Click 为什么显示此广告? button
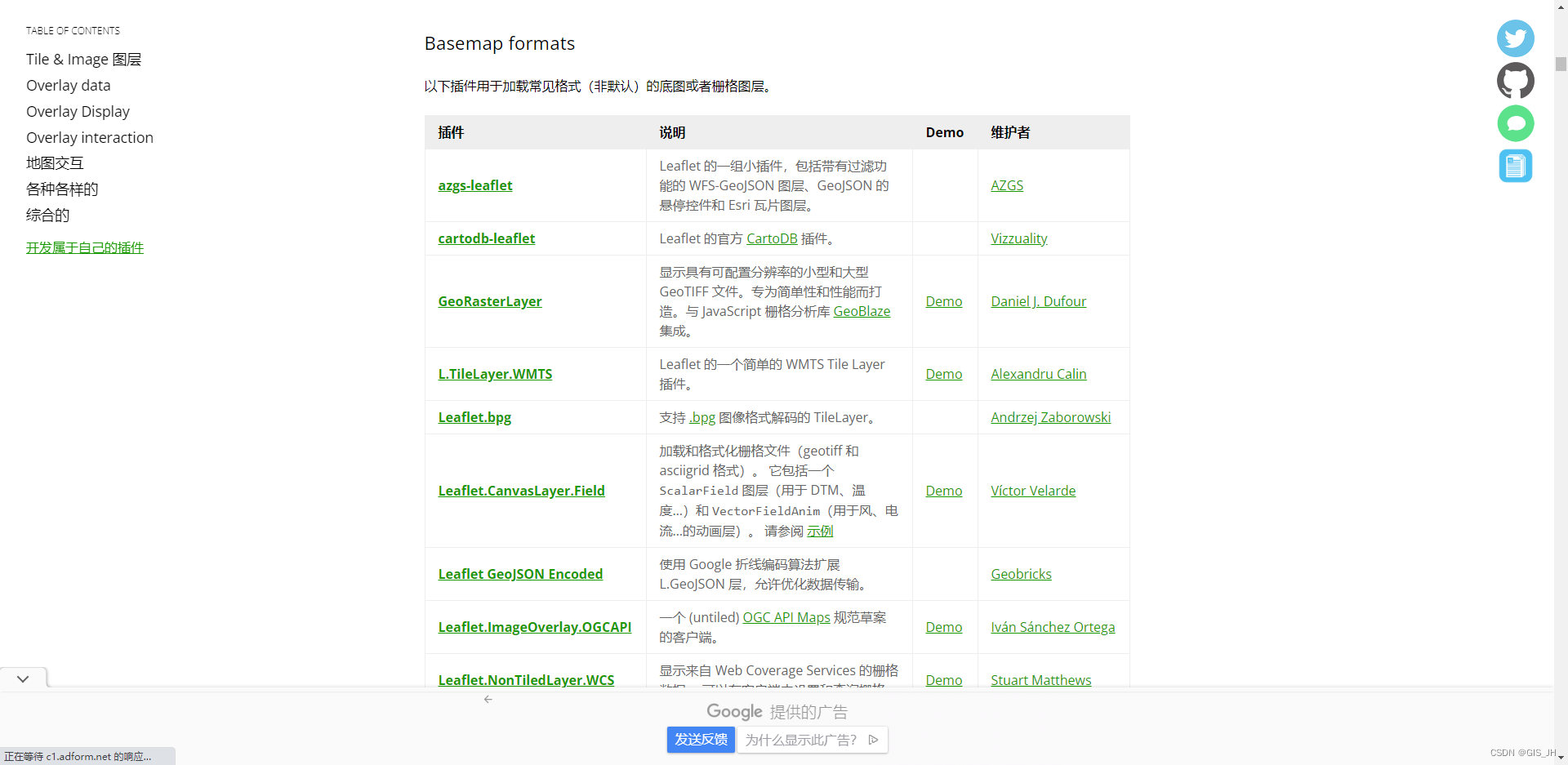1568x765 pixels. pyautogui.click(x=813, y=740)
